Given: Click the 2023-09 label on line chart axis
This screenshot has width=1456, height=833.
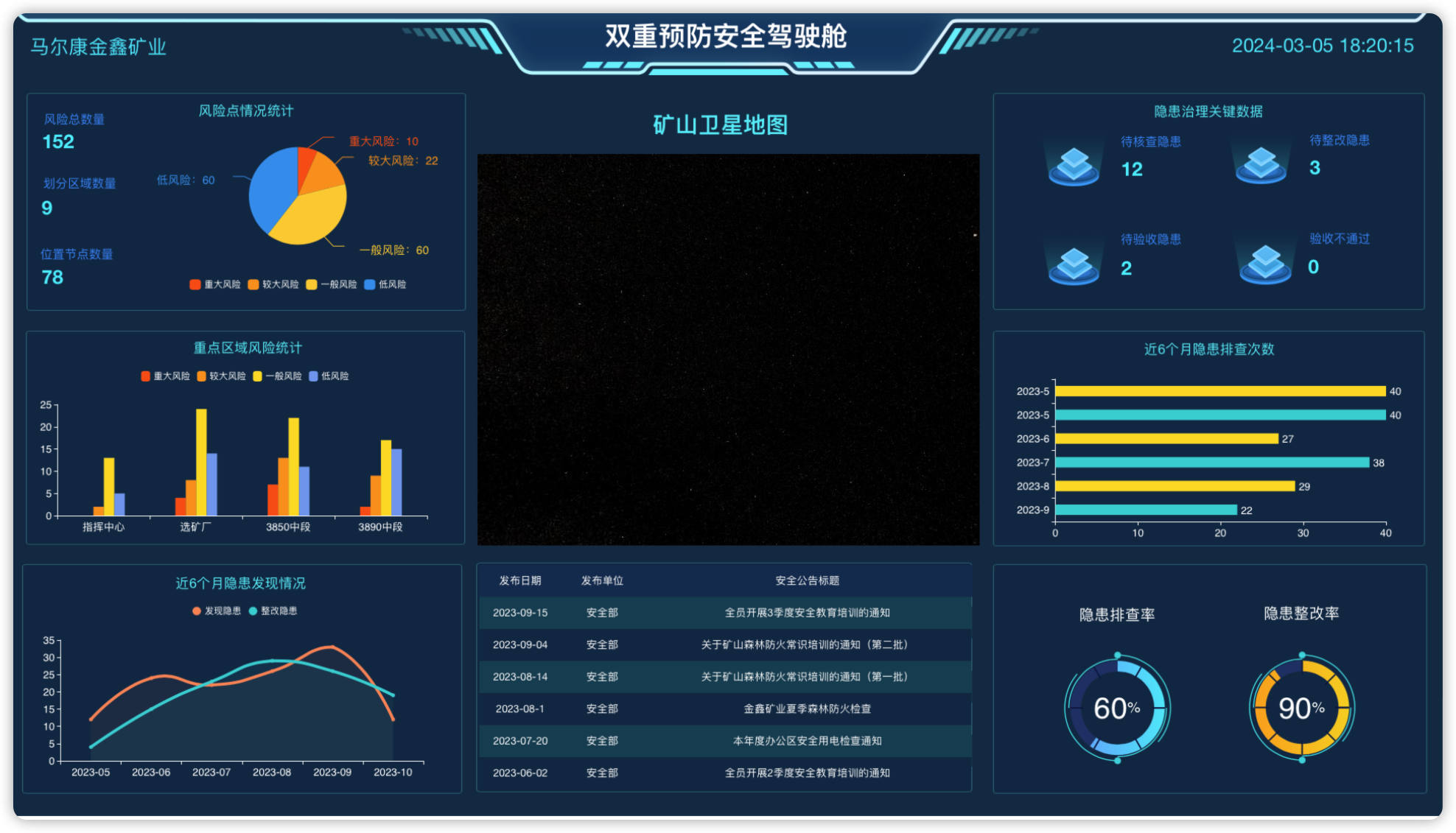Looking at the screenshot, I should [x=332, y=772].
